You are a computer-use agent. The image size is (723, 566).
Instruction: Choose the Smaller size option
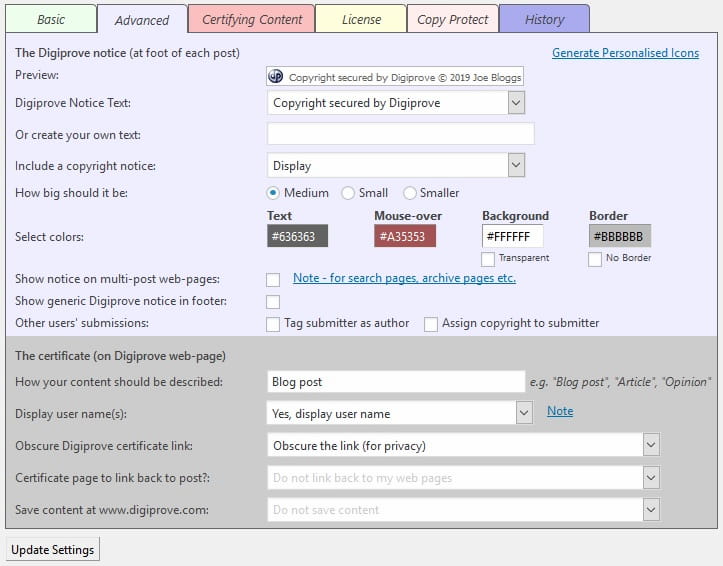pos(409,193)
